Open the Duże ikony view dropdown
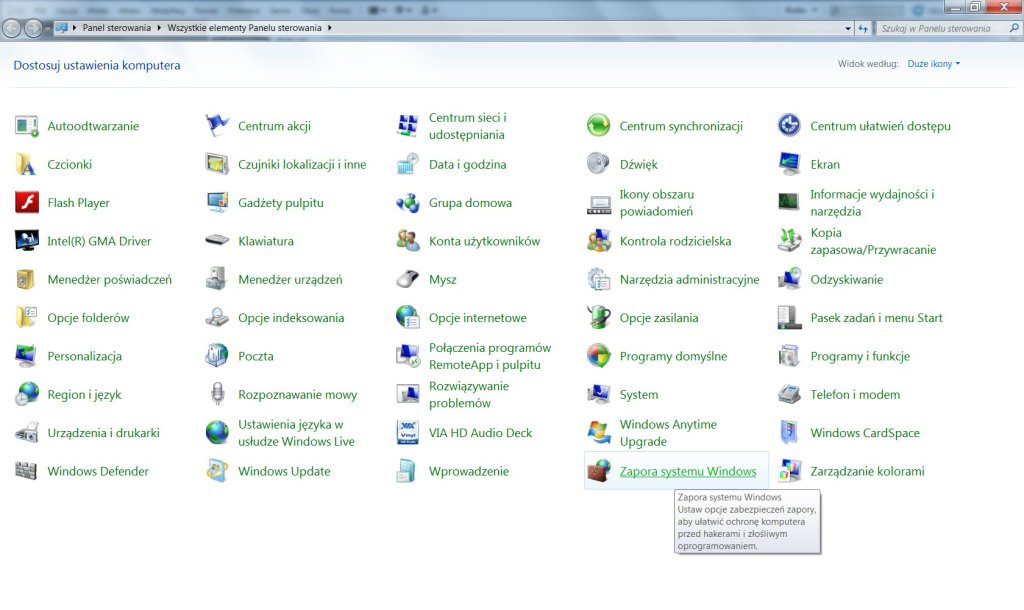Screen dimensions: 1024x610 pyautogui.click(x=934, y=64)
